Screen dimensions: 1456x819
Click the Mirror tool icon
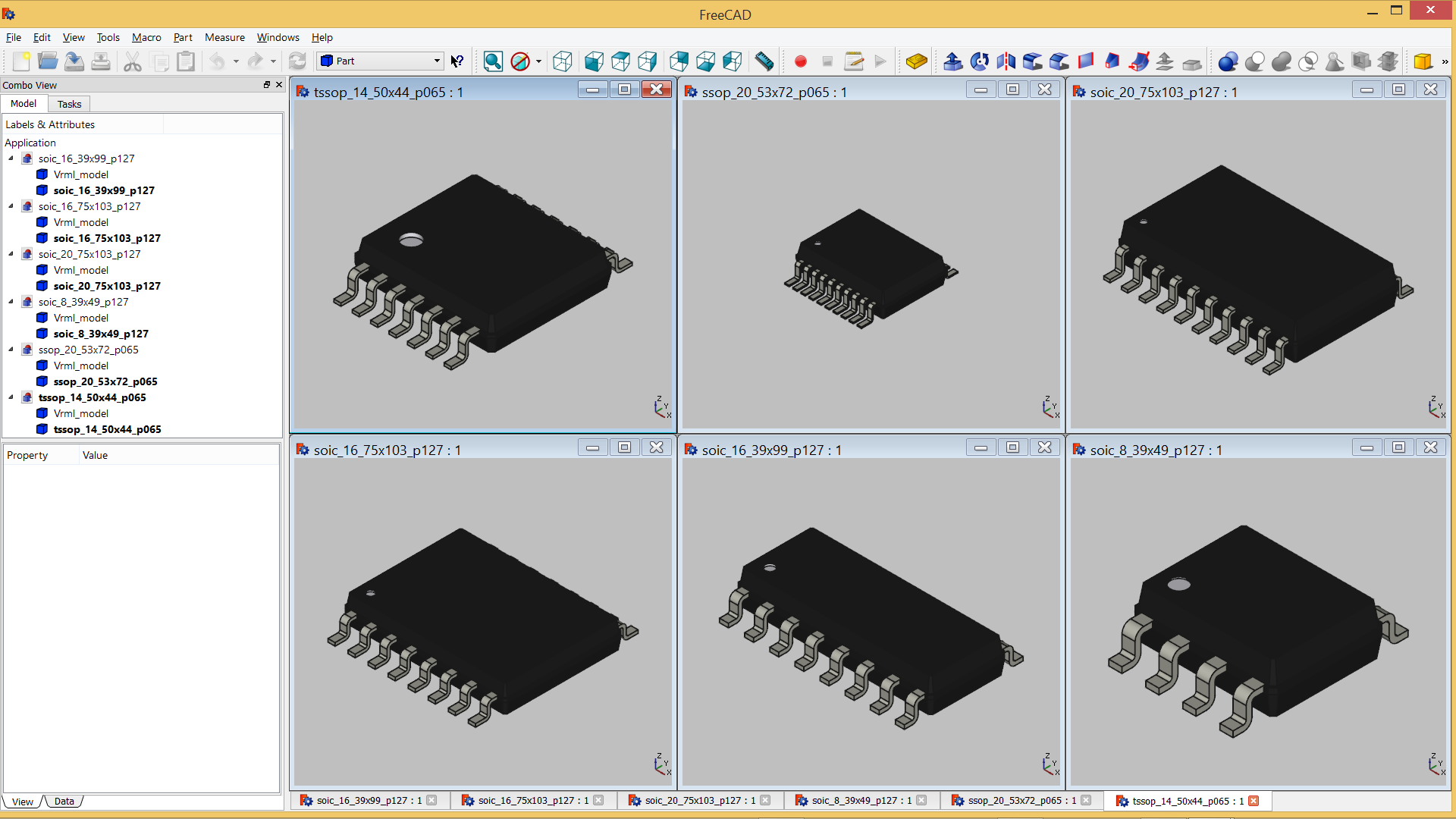click(1006, 61)
